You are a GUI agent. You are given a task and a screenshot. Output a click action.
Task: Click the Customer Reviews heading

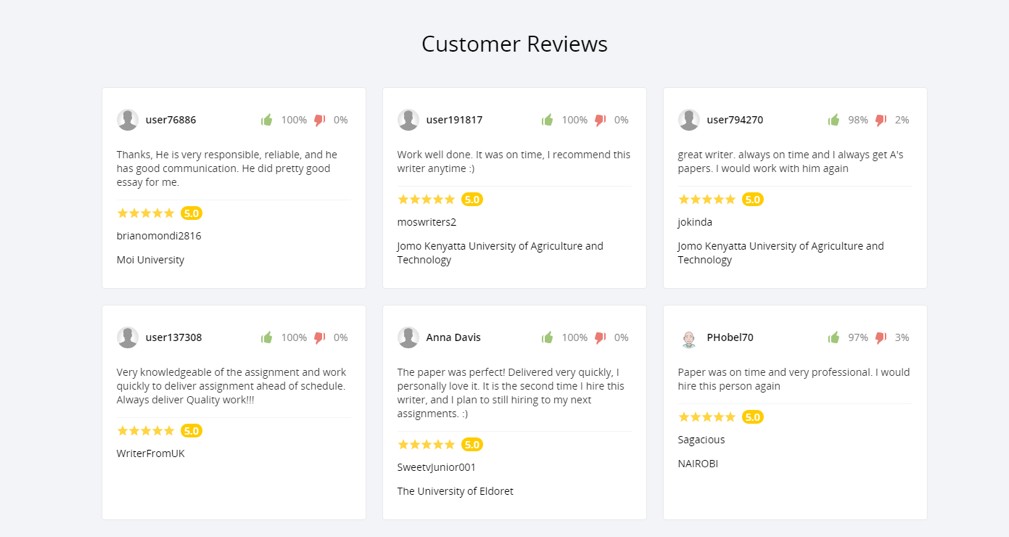pos(515,44)
